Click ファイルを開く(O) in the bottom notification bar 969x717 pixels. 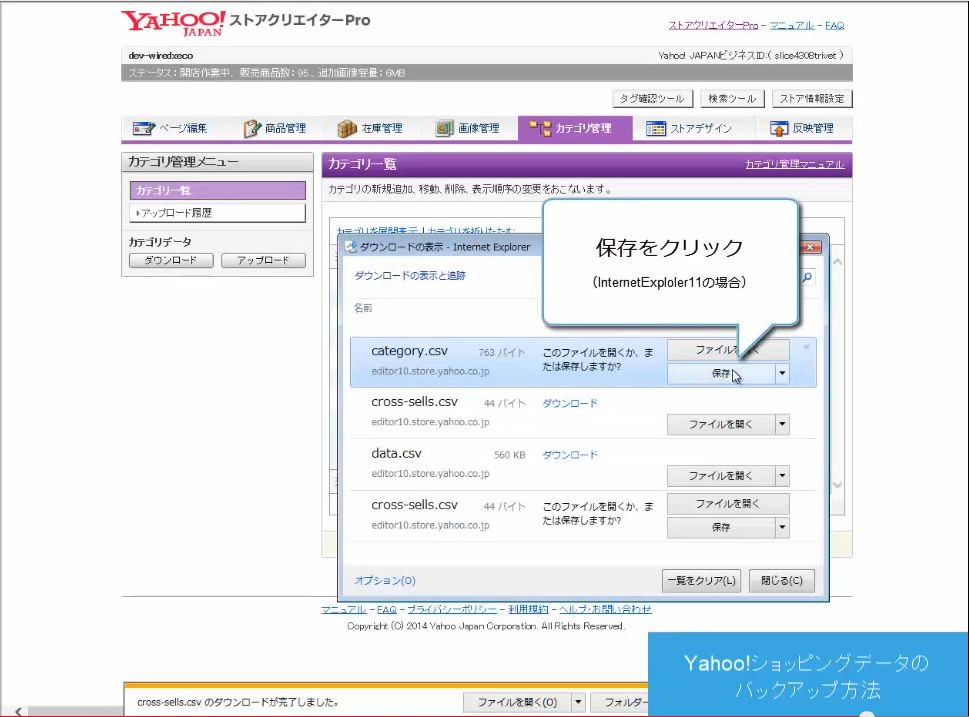tap(517, 702)
